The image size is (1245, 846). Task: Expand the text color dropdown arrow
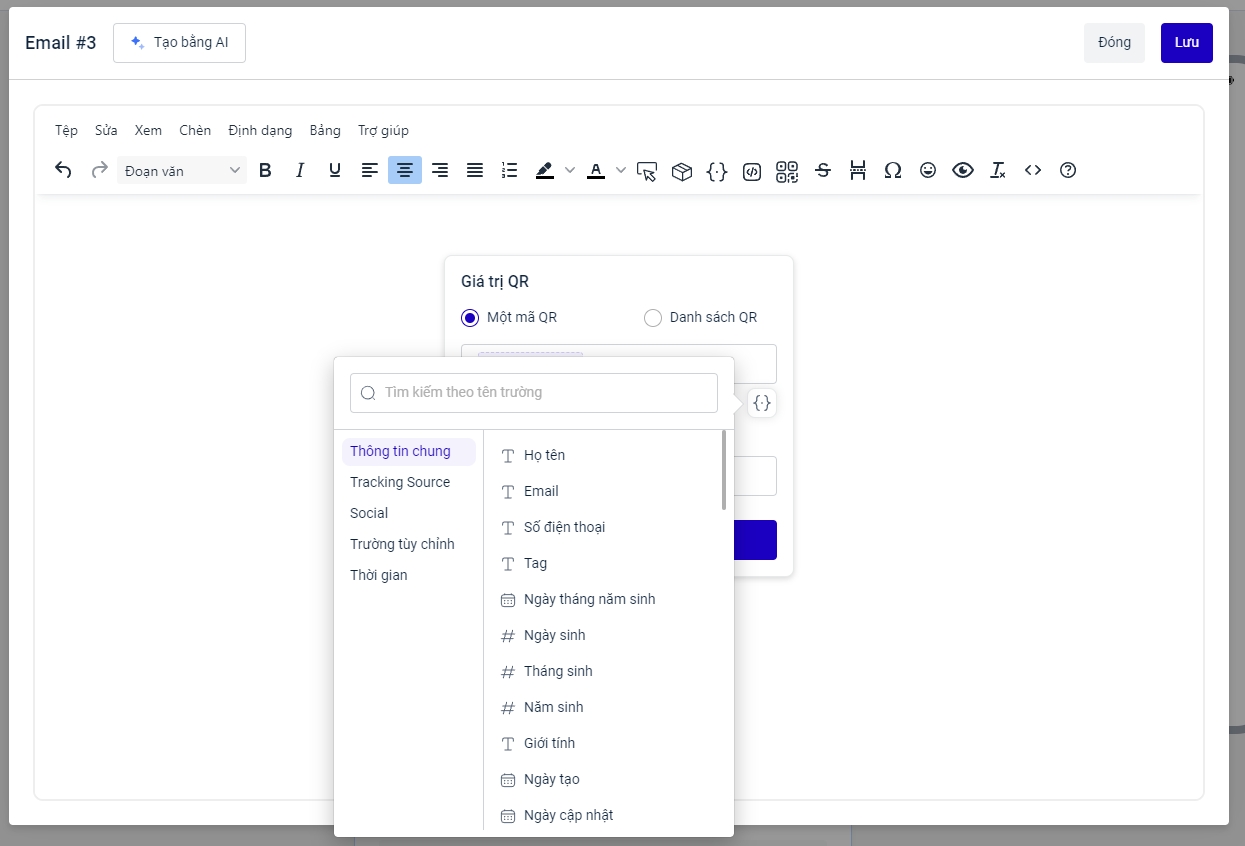[620, 171]
